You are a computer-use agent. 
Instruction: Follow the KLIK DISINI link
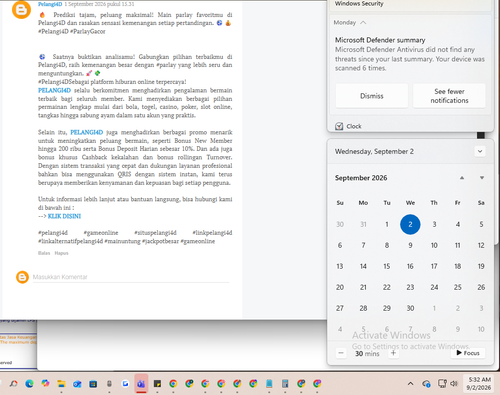coord(64,216)
